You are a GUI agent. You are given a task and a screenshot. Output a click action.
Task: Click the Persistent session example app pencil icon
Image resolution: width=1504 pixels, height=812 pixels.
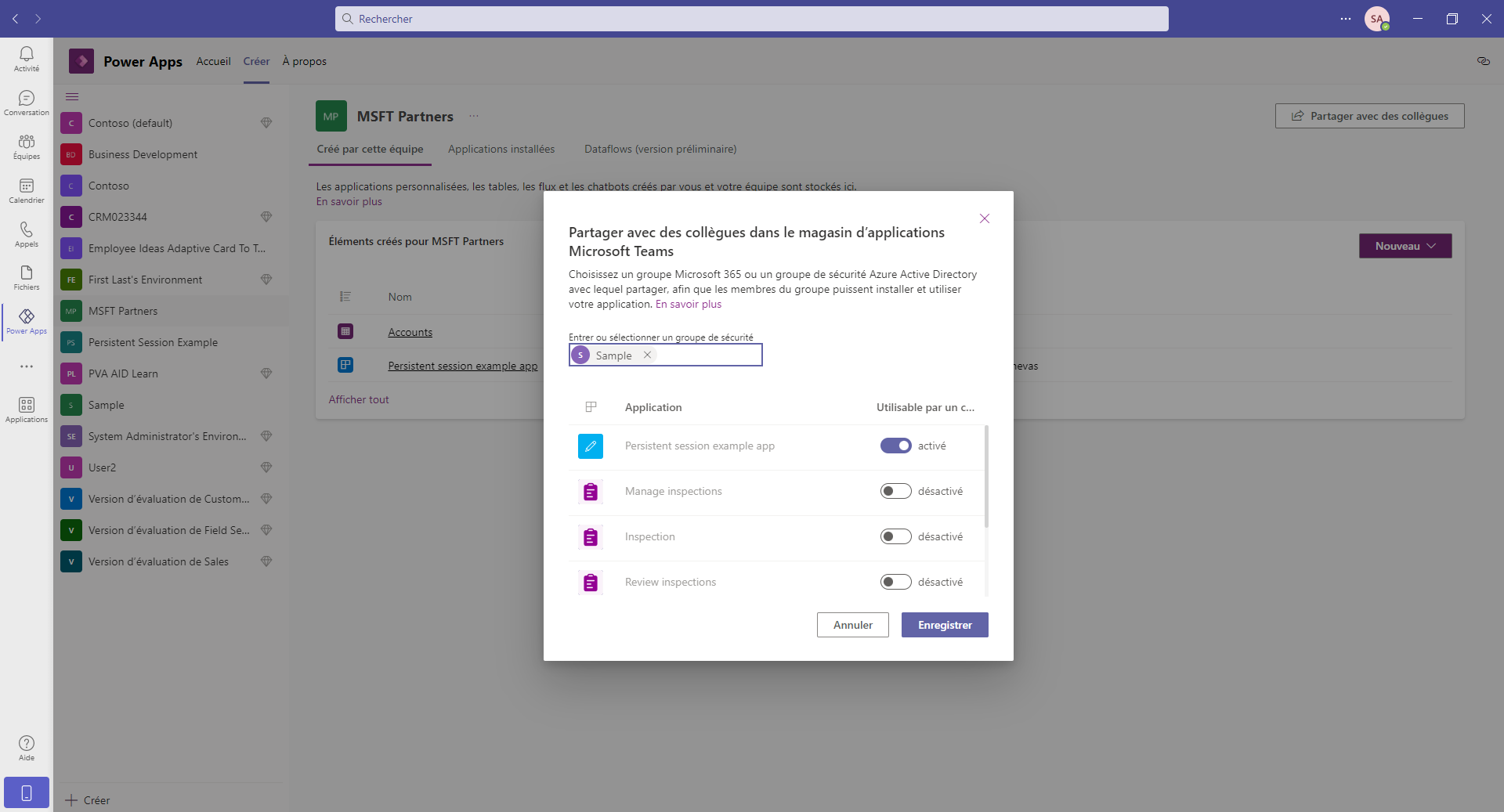coord(591,446)
